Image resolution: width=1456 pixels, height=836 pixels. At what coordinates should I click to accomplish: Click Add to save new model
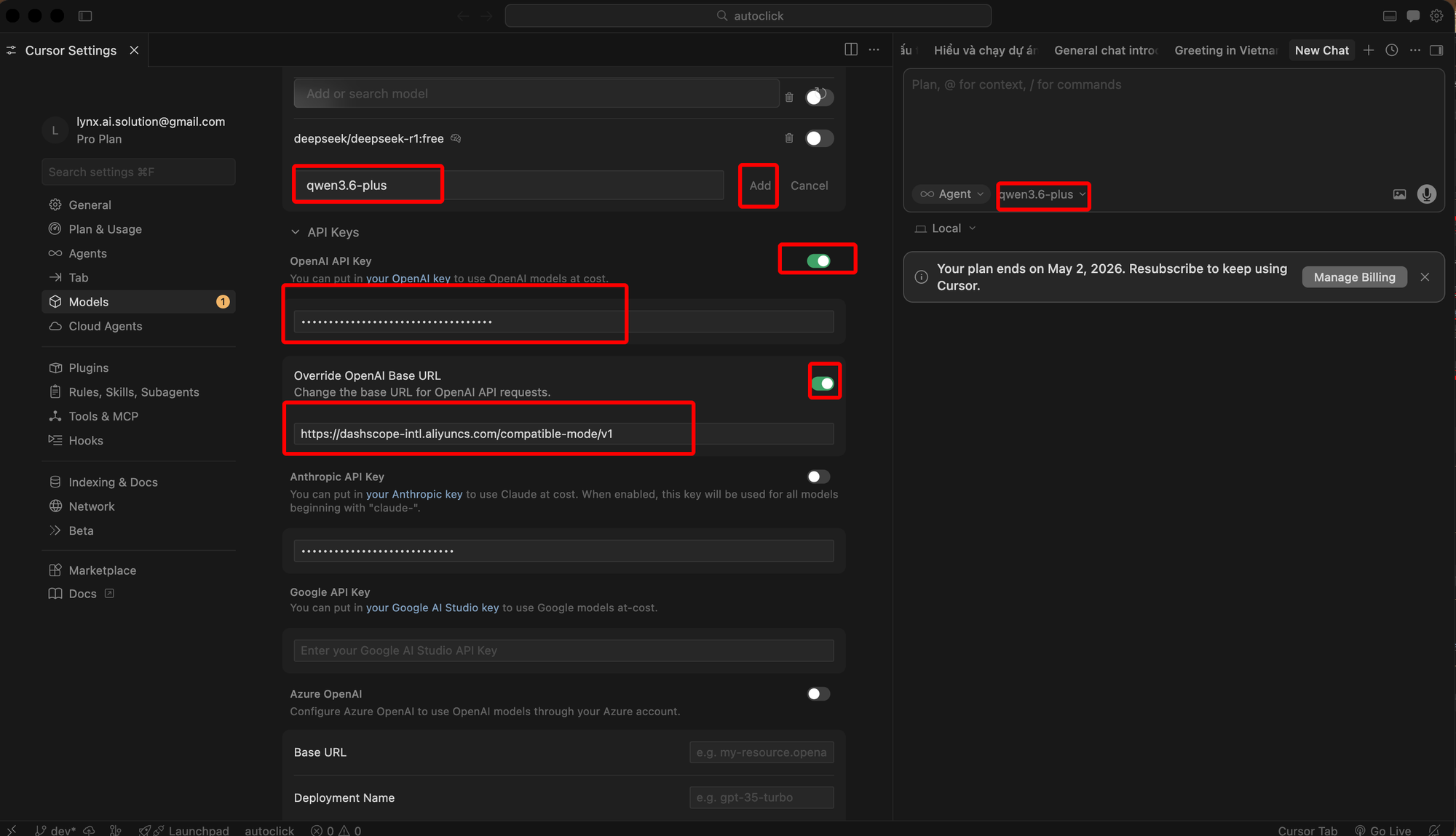[759, 186]
